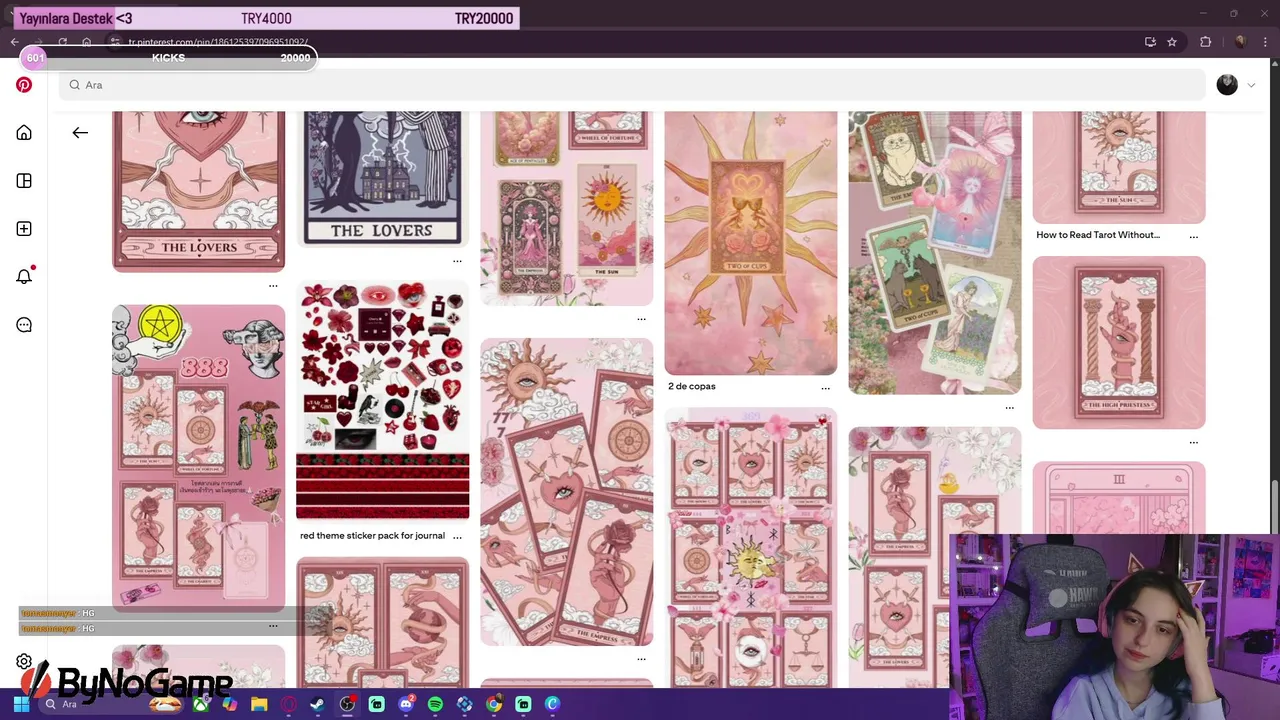Open options for the cat tarot collage pin
The width and height of the screenshot is (1280, 720).
pos(1009,407)
